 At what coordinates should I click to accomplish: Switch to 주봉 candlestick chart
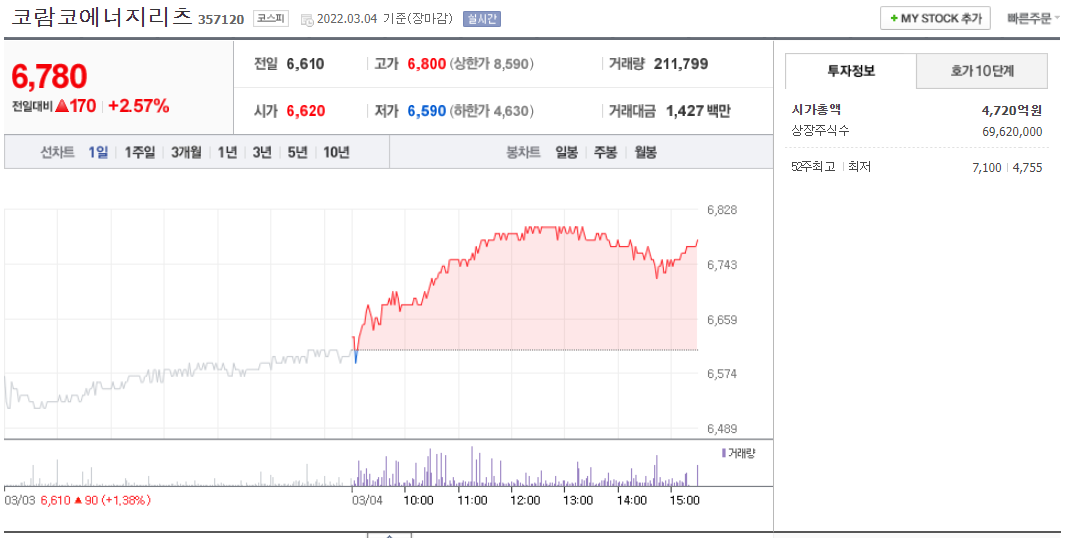pos(606,152)
